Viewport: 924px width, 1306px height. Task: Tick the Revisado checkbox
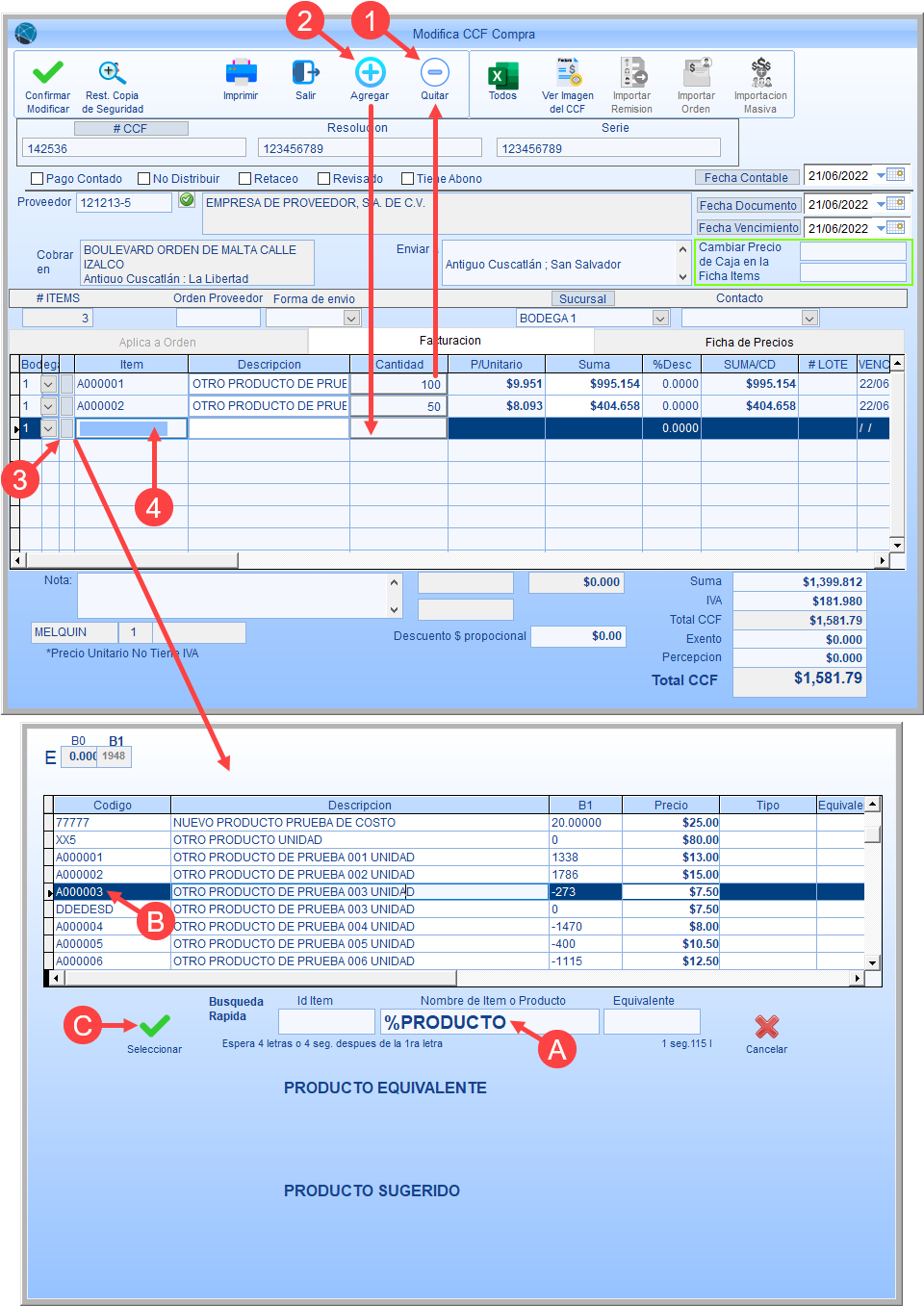(x=324, y=179)
